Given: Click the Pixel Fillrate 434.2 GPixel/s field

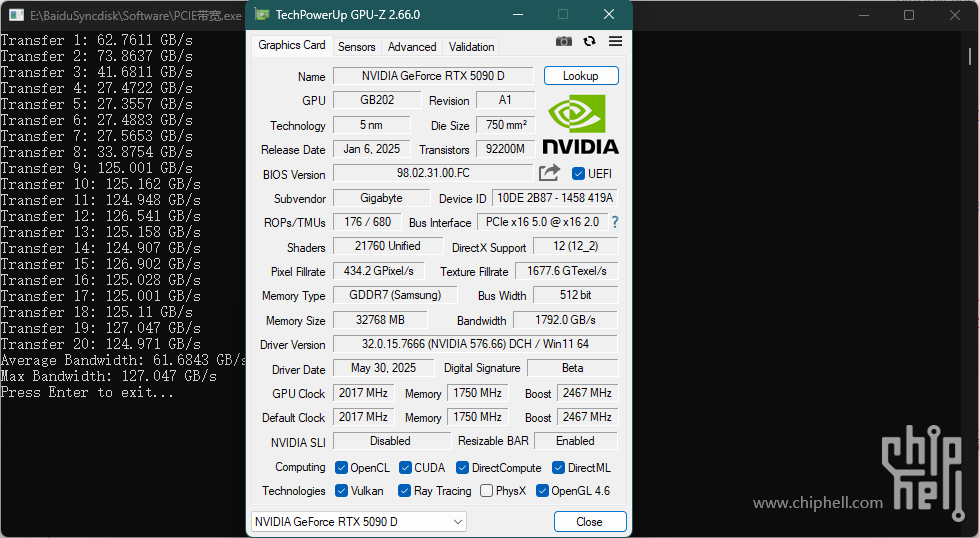Looking at the screenshot, I should tap(378, 271).
